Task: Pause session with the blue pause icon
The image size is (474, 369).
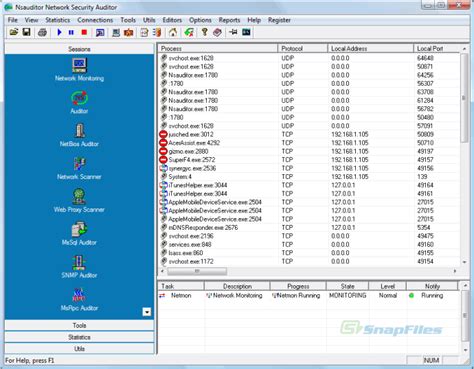Action: [71, 32]
